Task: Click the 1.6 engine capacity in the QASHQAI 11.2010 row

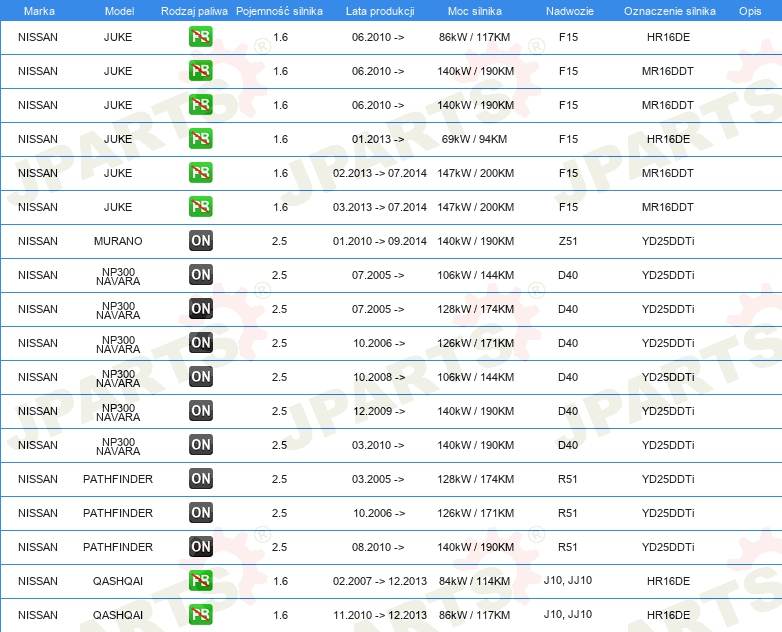Action: [x=280, y=615]
